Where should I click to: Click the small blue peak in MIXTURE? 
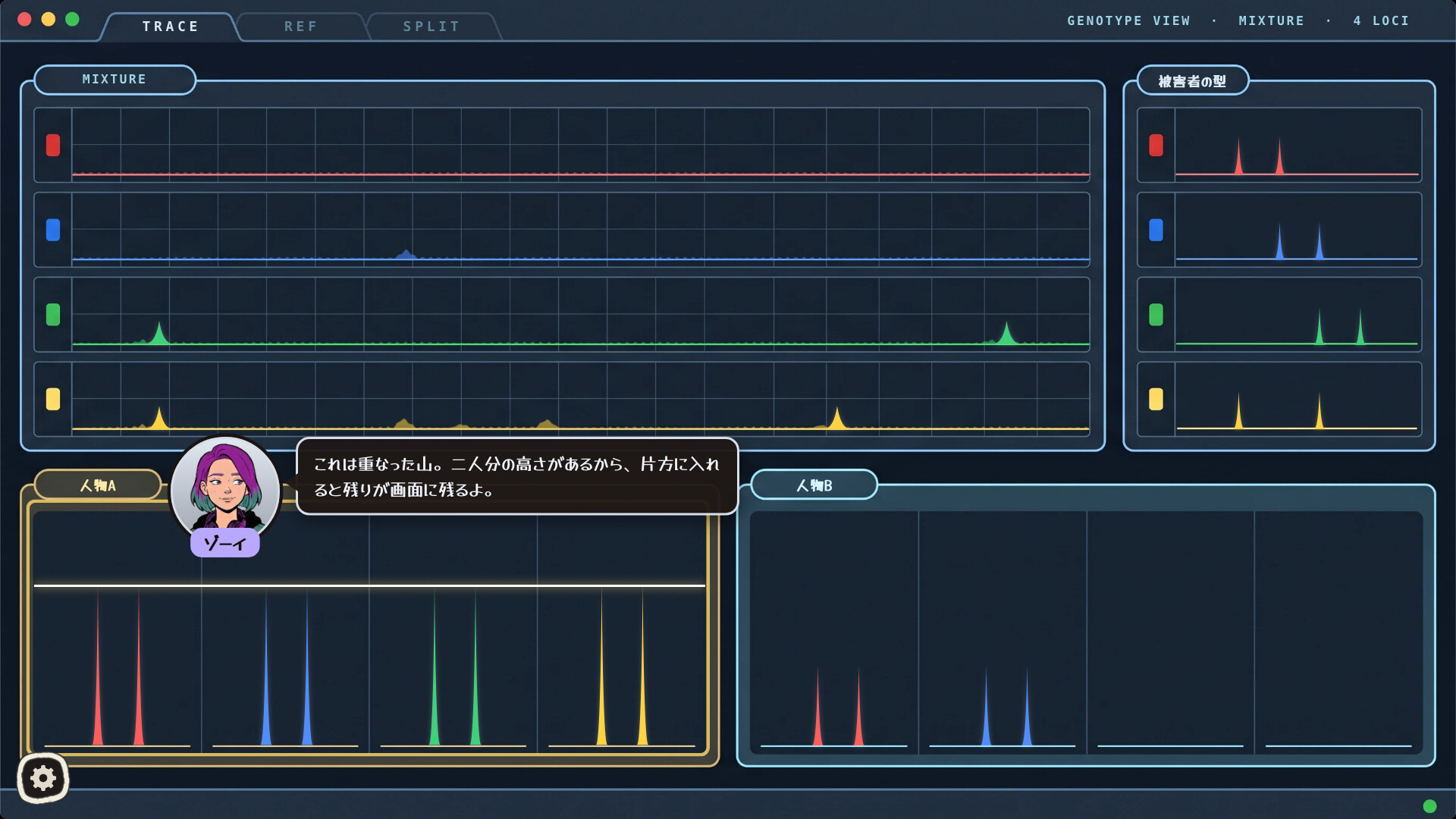click(x=406, y=255)
